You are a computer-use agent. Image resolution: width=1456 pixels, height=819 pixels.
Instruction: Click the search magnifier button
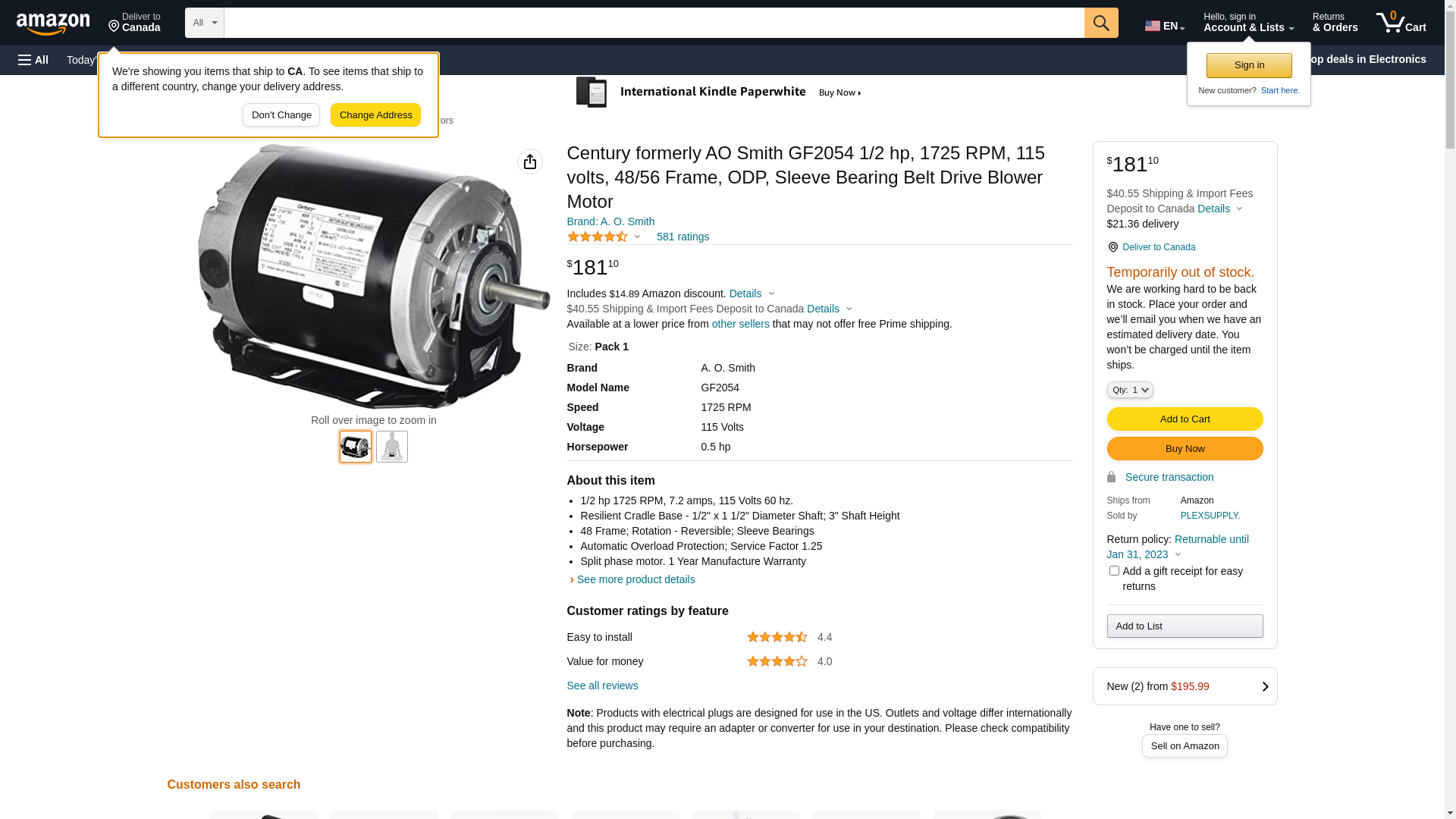pos(1101,23)
